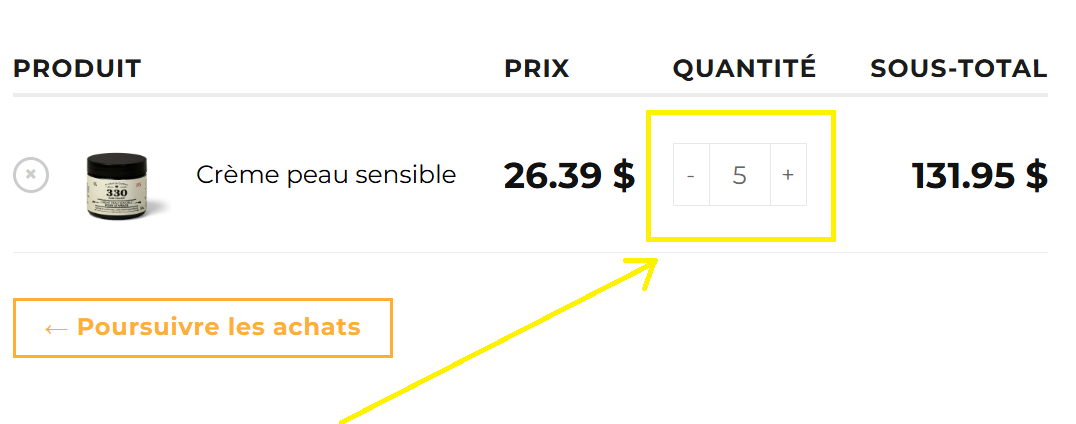This screenshot has width=1076, height=424.
Task: Click the dollar sign after 26.39
Action: click(x=623, y=176)
